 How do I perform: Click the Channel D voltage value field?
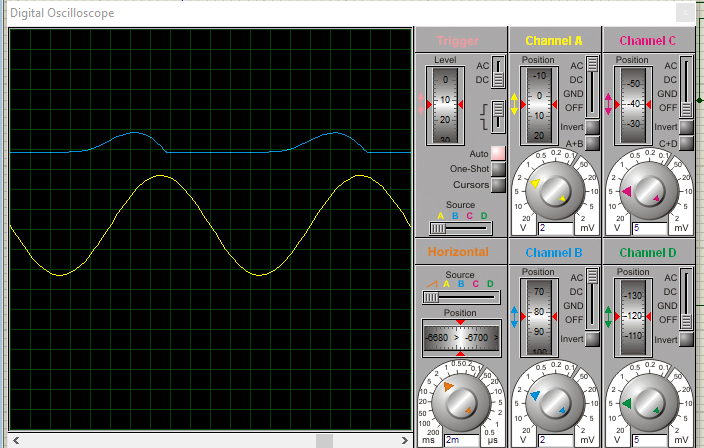point(650,440)
